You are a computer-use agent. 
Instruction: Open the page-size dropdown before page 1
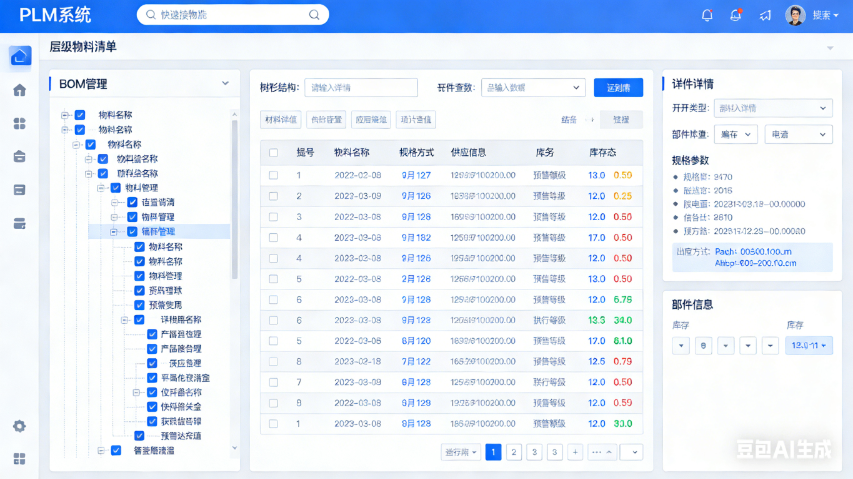pos(461,452)
